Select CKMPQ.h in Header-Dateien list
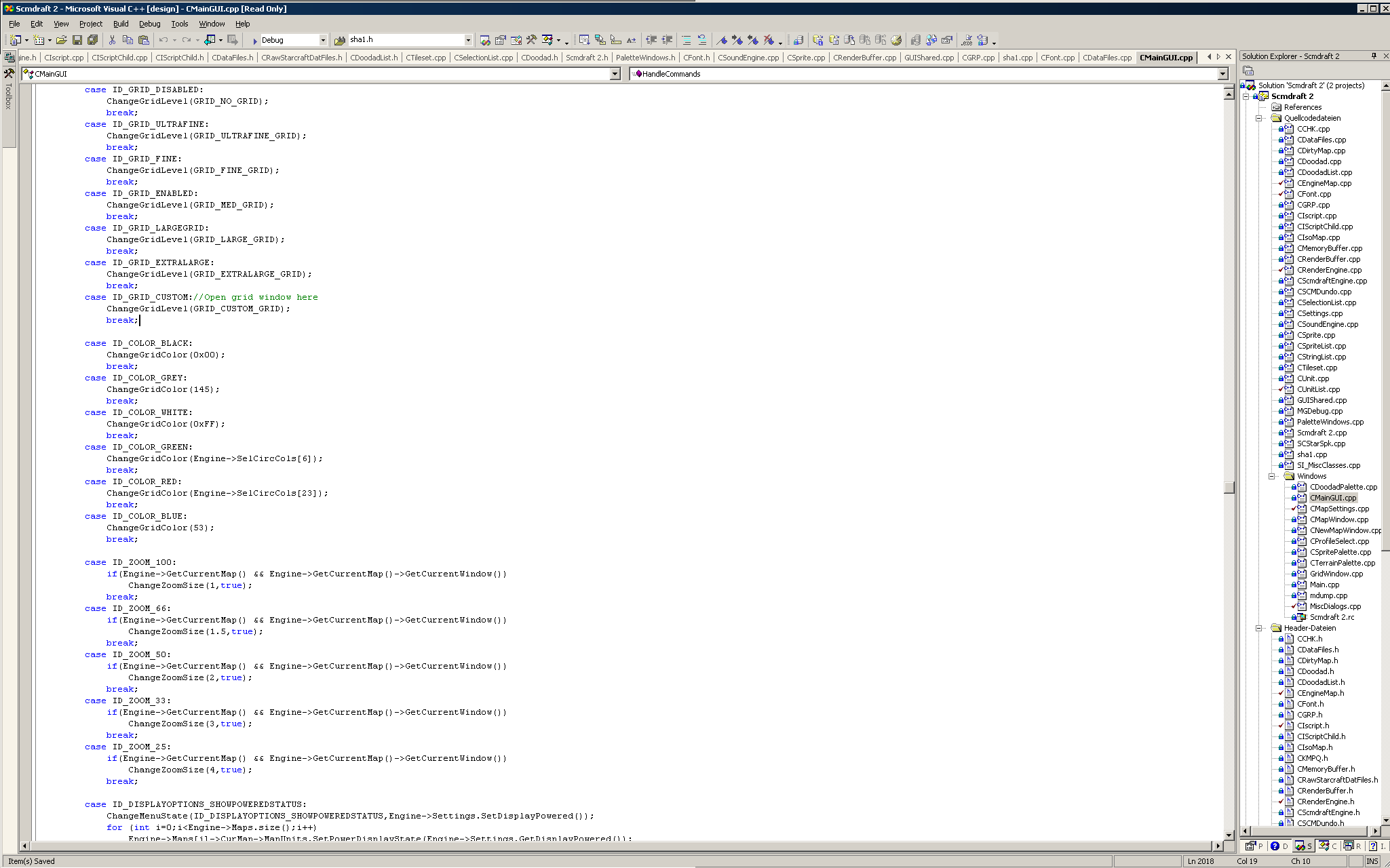Viewport: 1390px width, 868px height. coord(1313,758)
